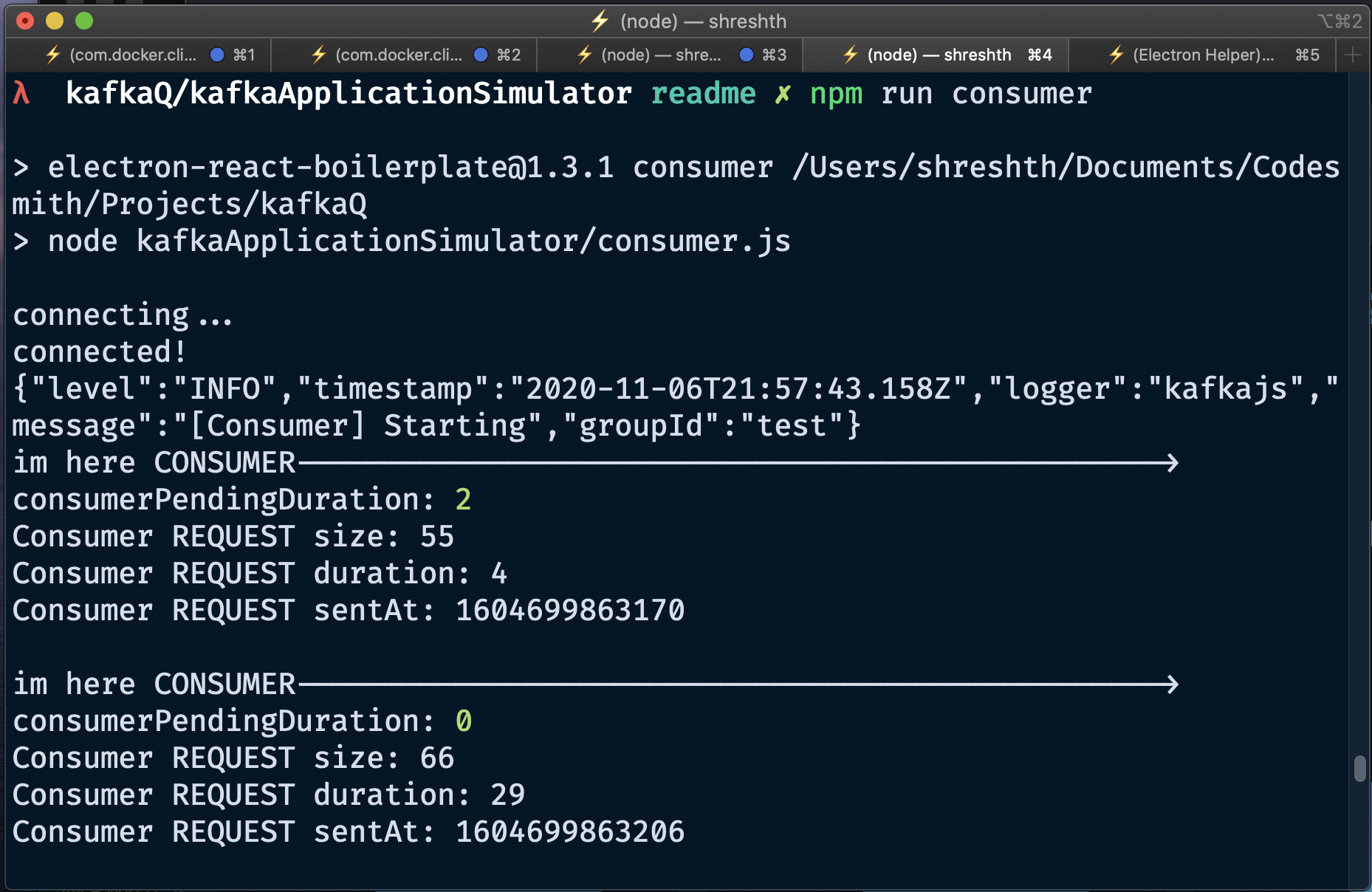Click the 'npm' command text in prompt
This screenshot has height=892, width=1372.
click(836, 95)
